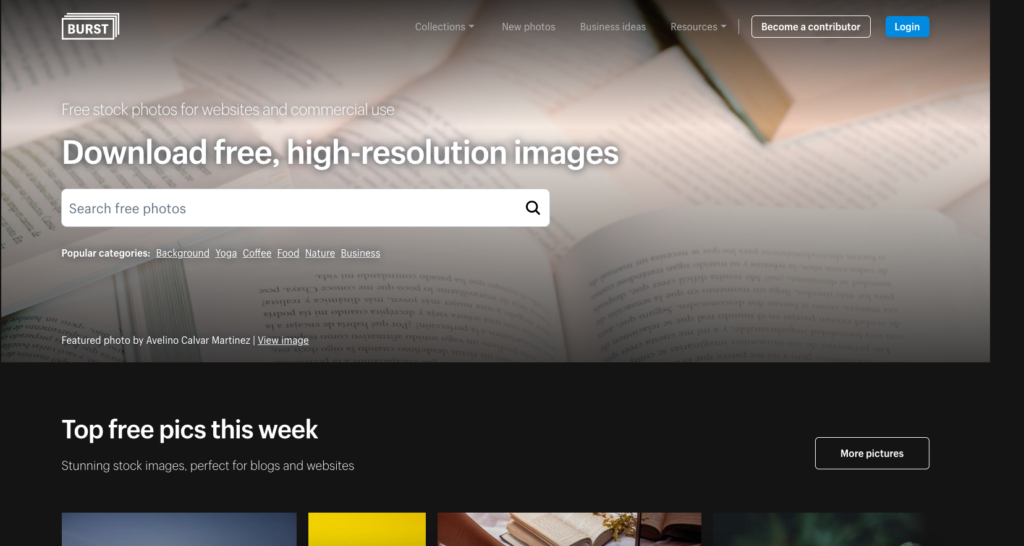Select the Yoga category link

tap(226, 253)
